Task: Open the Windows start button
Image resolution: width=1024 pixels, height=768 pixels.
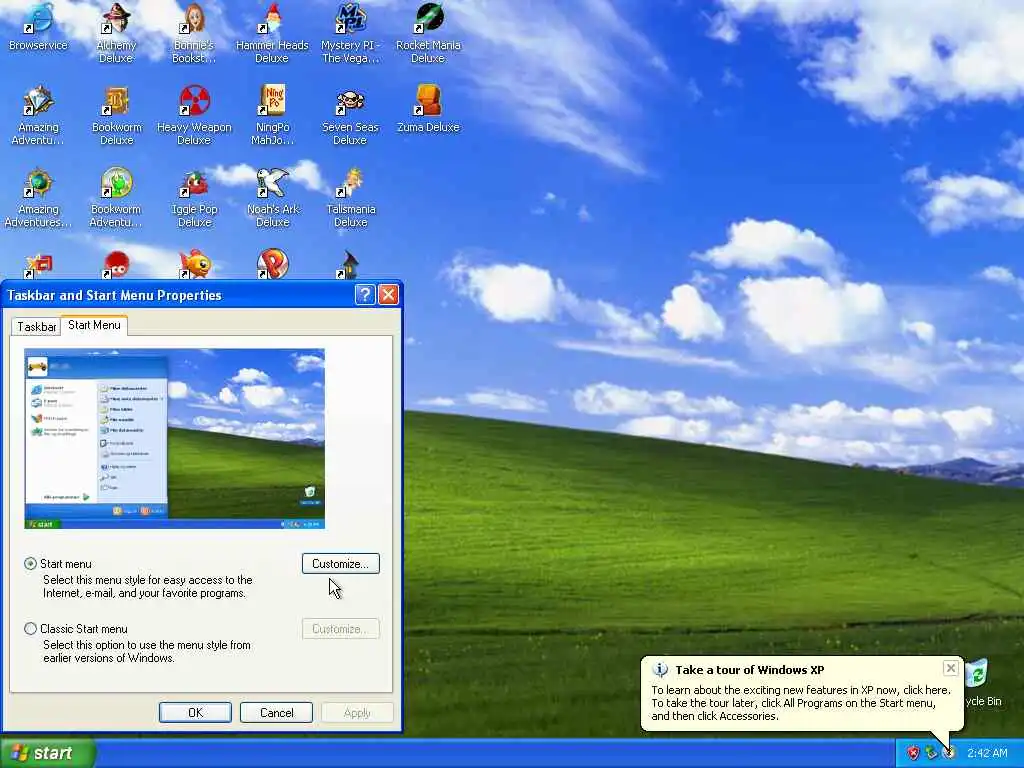Action: (x=48, y=754)
